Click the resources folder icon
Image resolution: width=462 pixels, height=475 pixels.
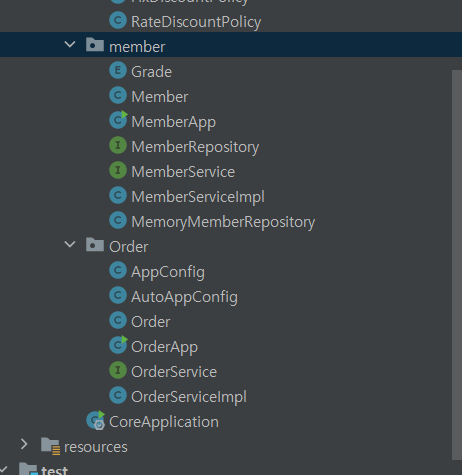[x=50, y=446]
